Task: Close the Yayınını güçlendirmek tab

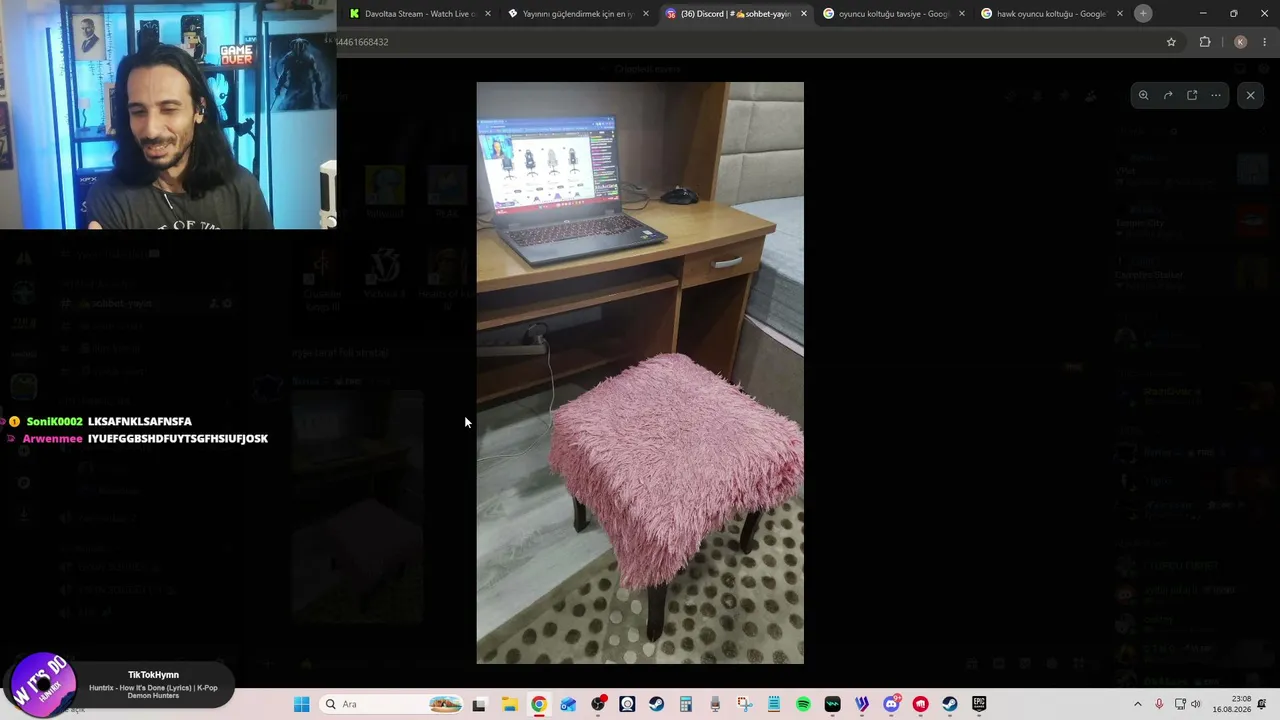Action: tap(645, 14)
